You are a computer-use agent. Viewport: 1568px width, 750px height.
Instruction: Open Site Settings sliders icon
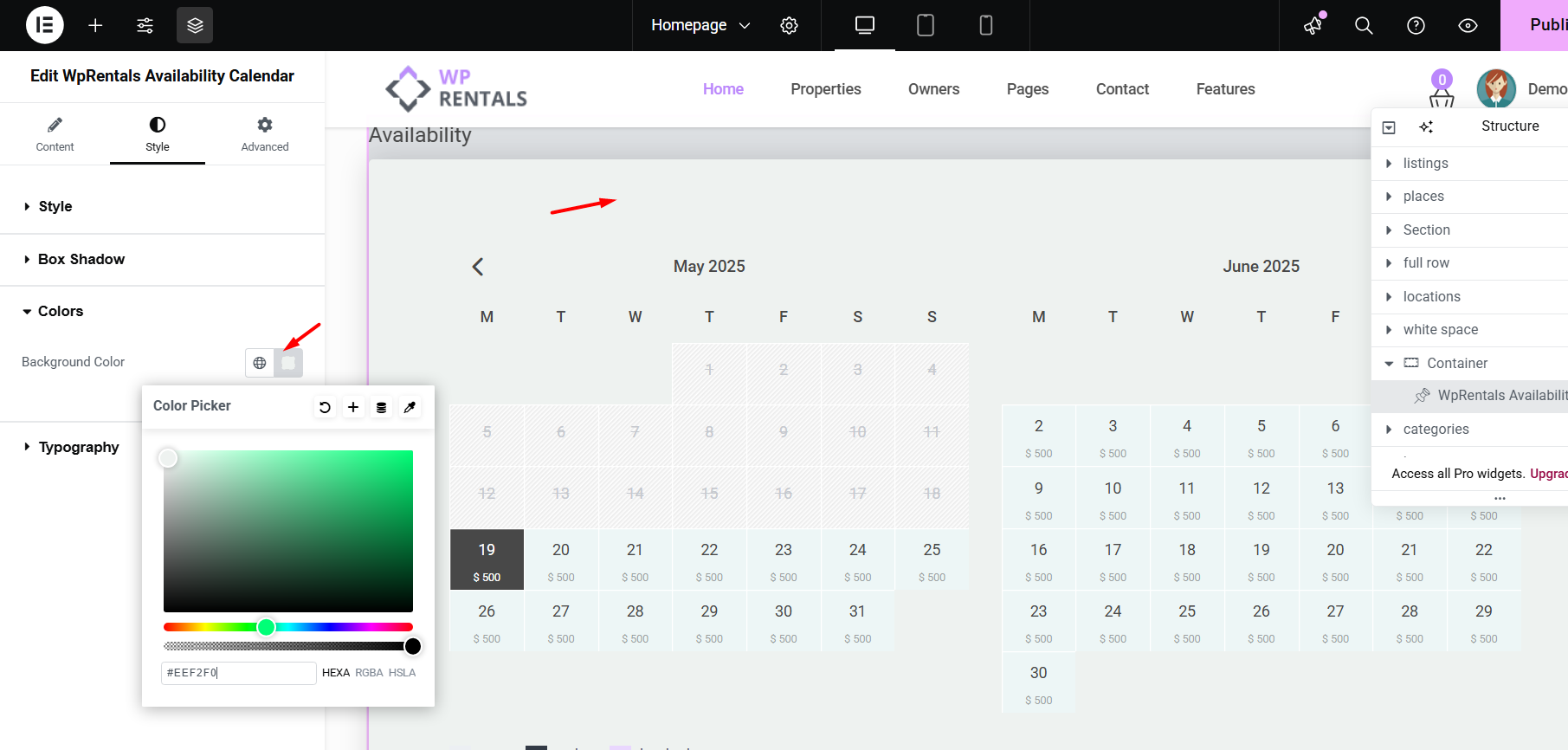[x=145, y=25]
